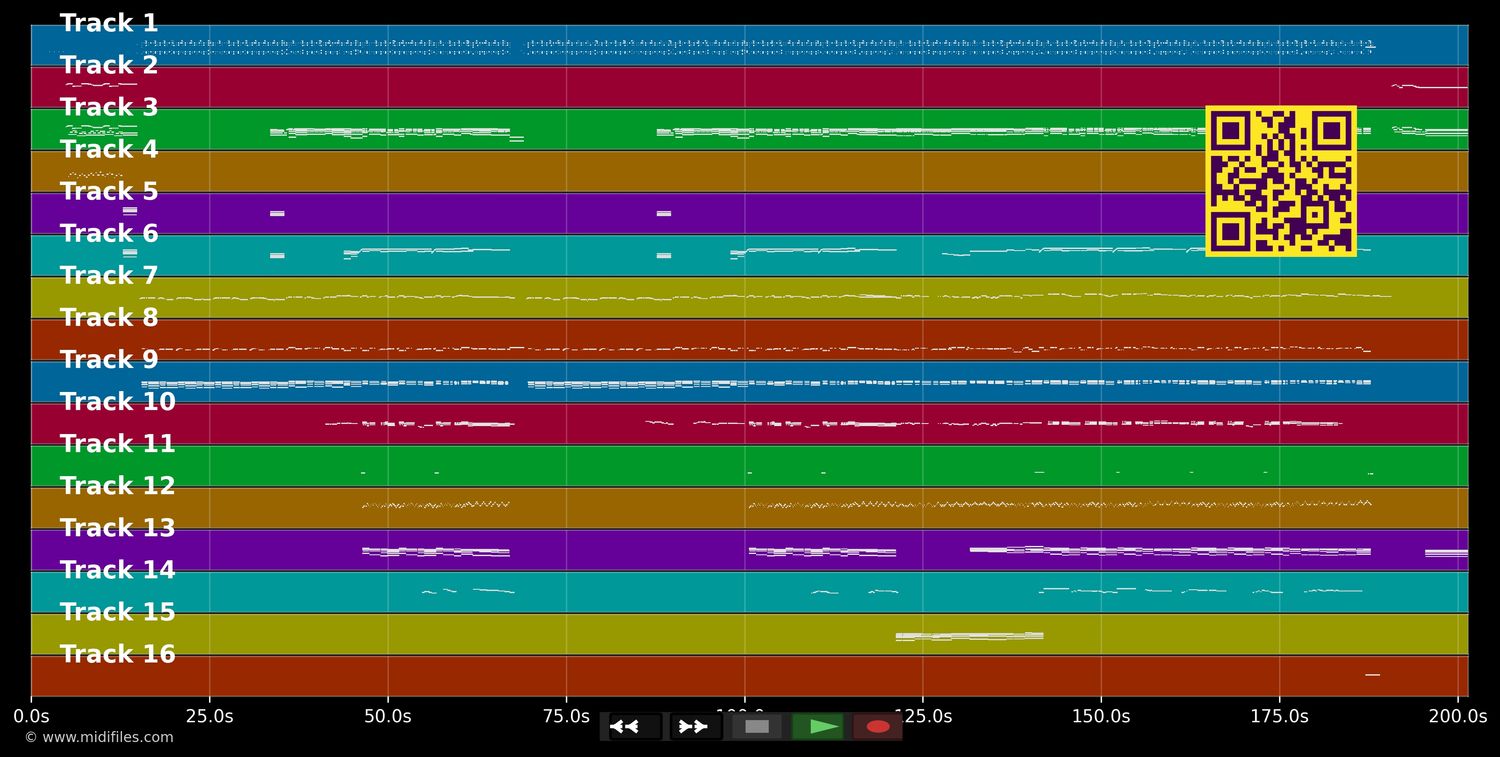Jump to the 200.0s timeline mark

tap(1458, 716)
